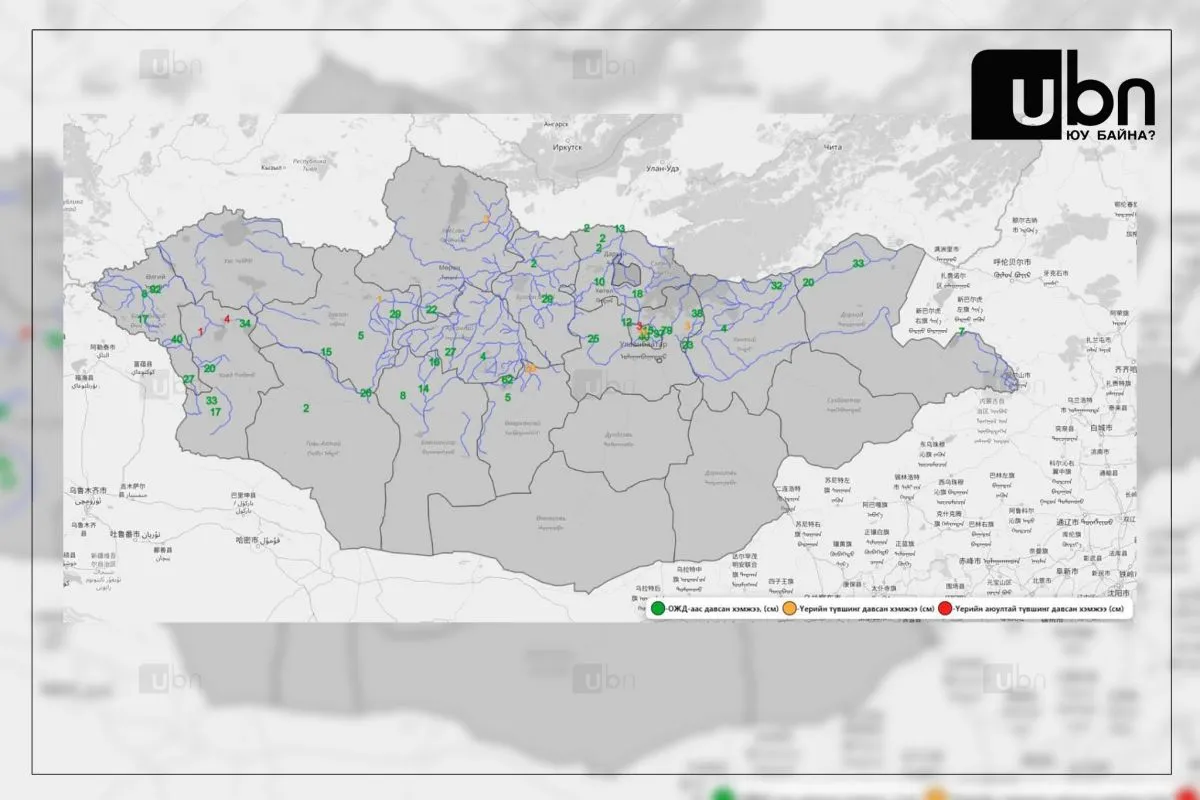Click the orange legend circle for Үерийн түвшинг давсан
The height and width of the screenshot is (800, 1200).
pos(789,608)
